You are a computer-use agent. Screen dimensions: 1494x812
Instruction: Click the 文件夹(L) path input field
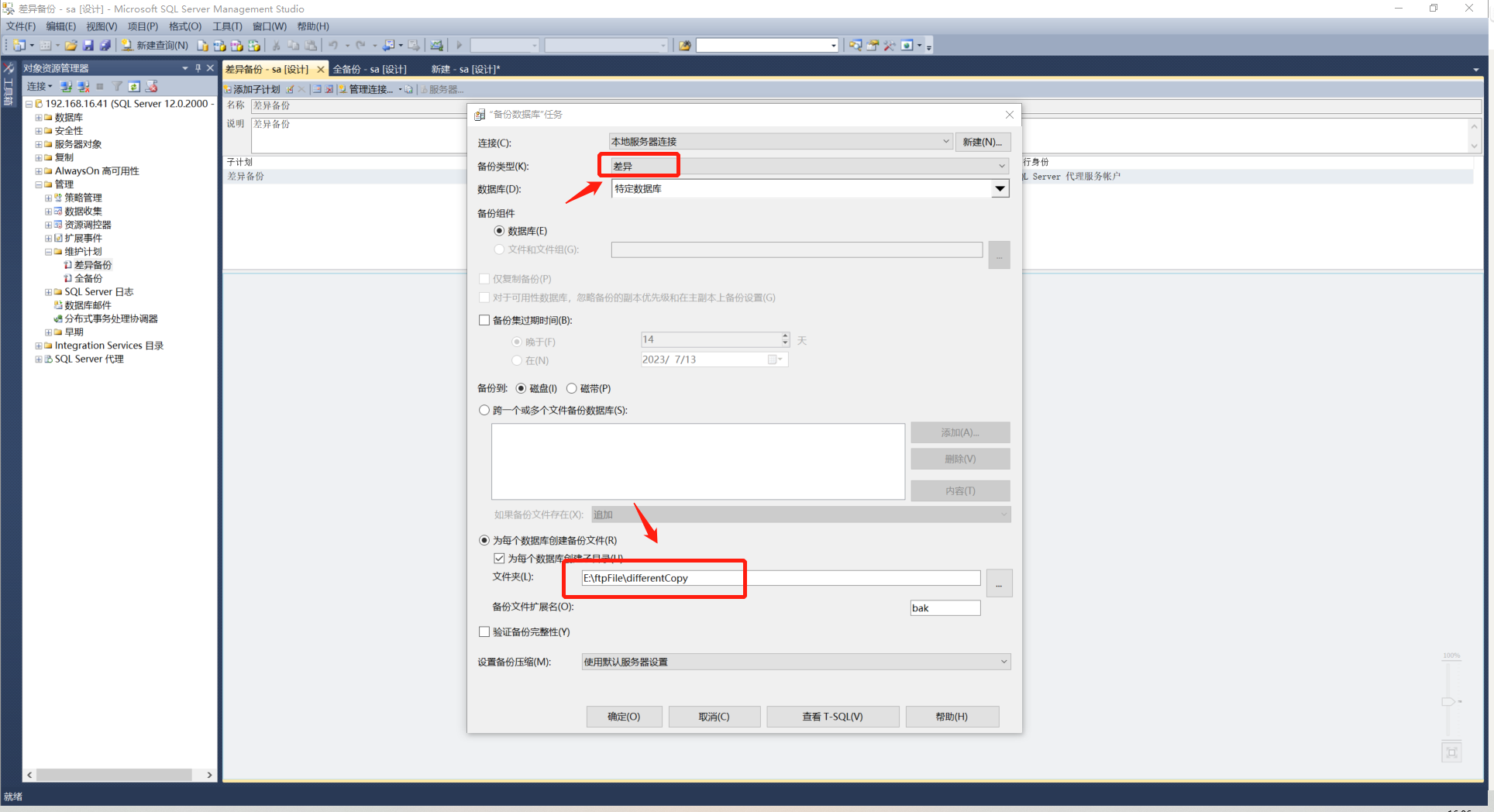[x=781, y=578]
